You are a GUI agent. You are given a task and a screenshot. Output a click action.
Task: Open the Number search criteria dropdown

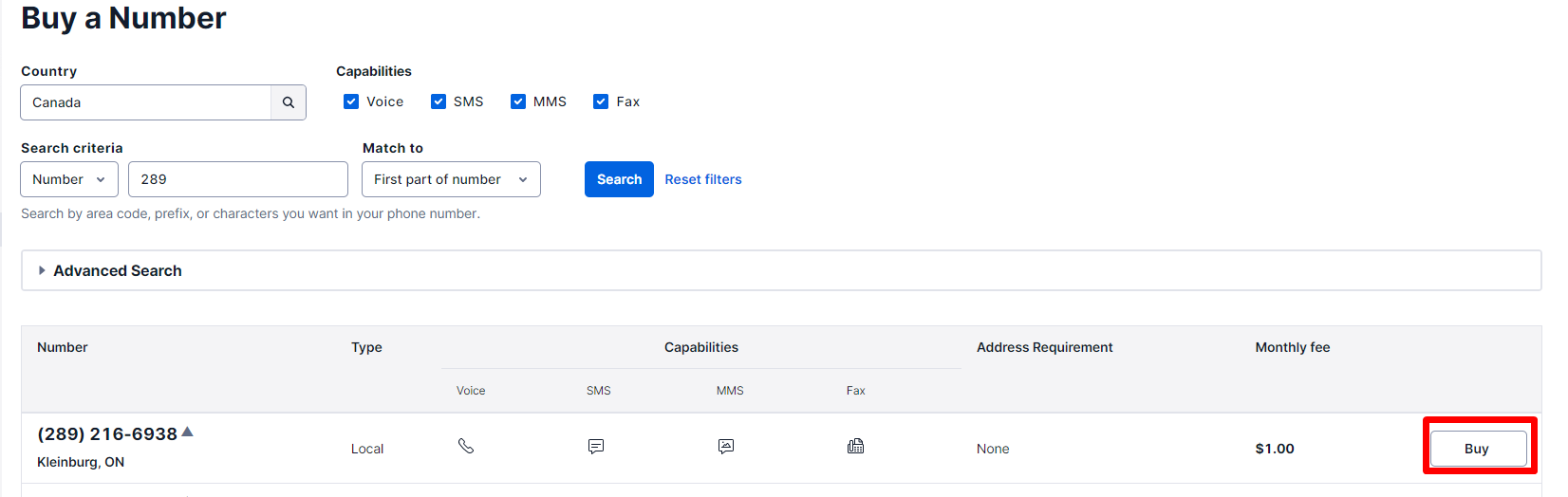tap(69, 179)
